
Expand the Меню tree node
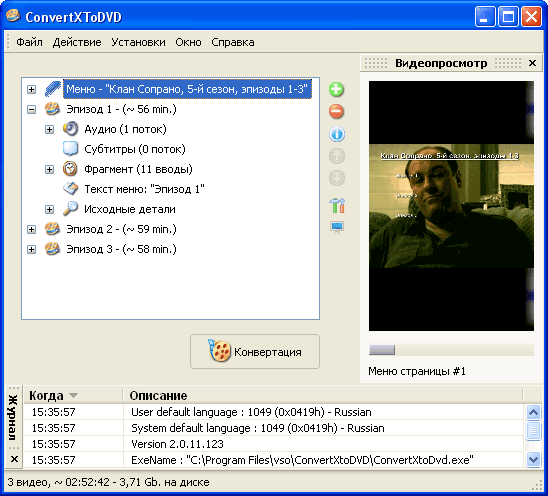coord(31,89)
